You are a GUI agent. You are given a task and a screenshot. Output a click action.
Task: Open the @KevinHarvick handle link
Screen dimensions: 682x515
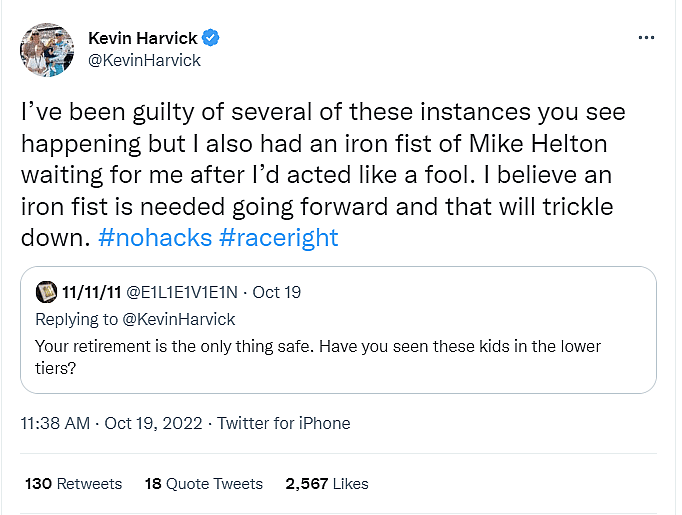click(144, 60)
